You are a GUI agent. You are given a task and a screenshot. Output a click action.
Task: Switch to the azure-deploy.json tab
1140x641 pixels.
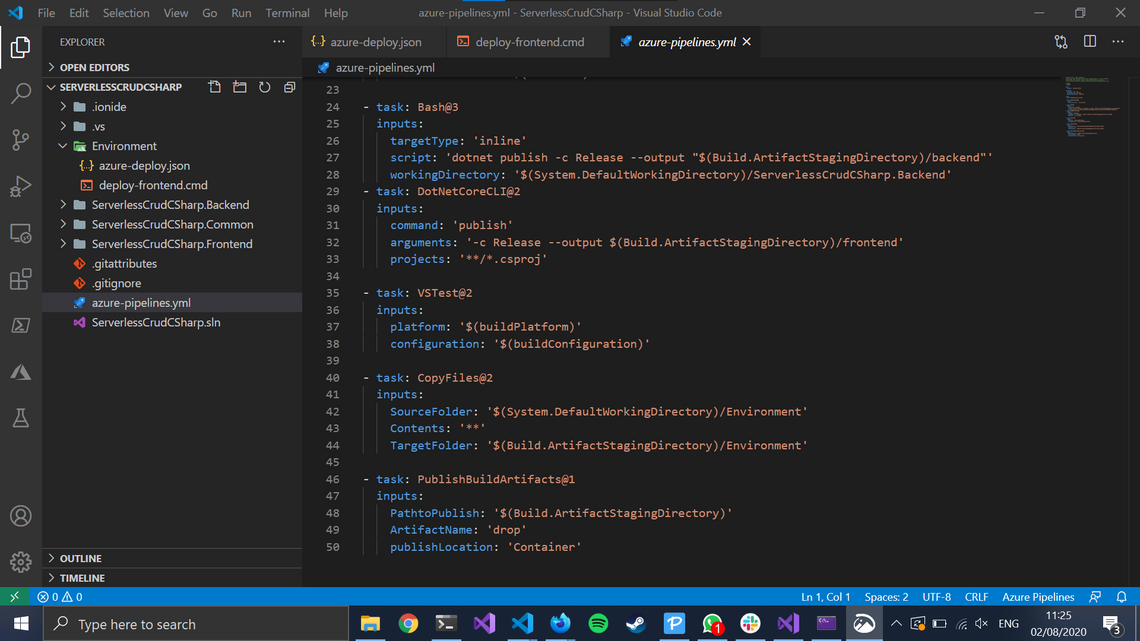[374, 42]
